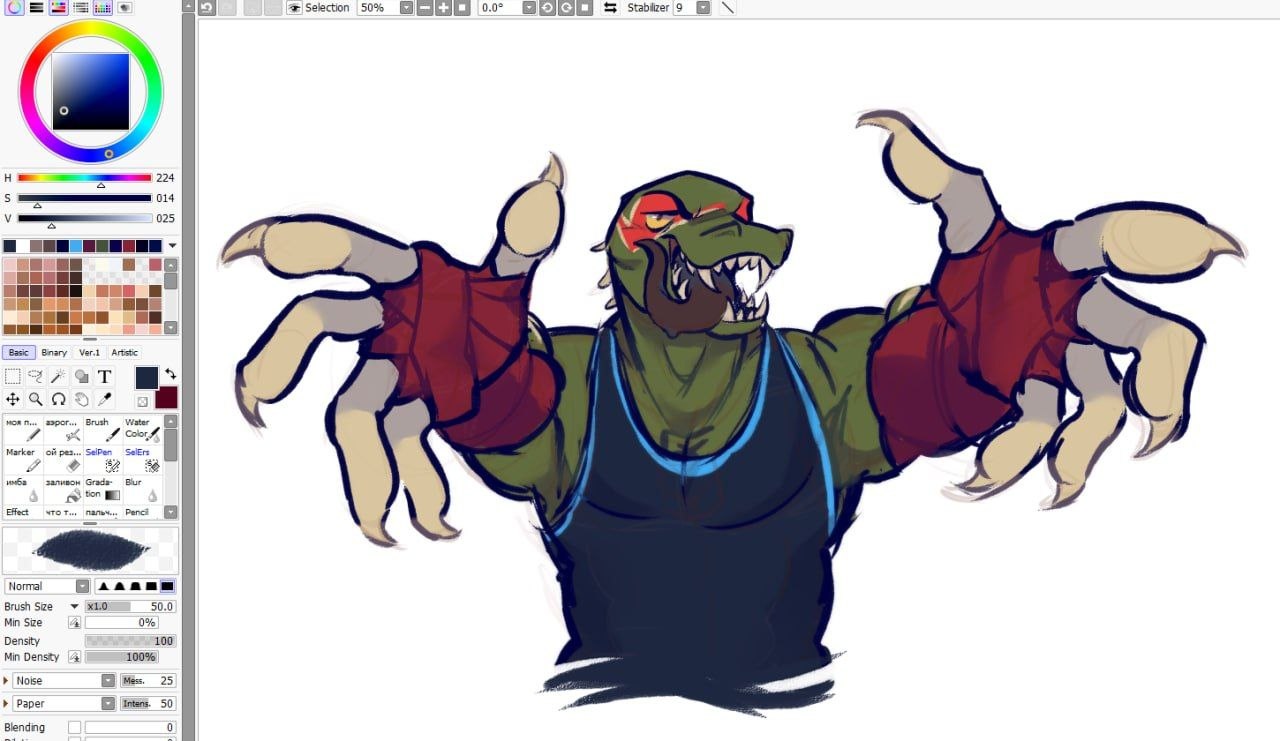Screen dimensions: 1280x741
Task: Select the rectangular Selection tool
Action: click(x=13, y=377)
